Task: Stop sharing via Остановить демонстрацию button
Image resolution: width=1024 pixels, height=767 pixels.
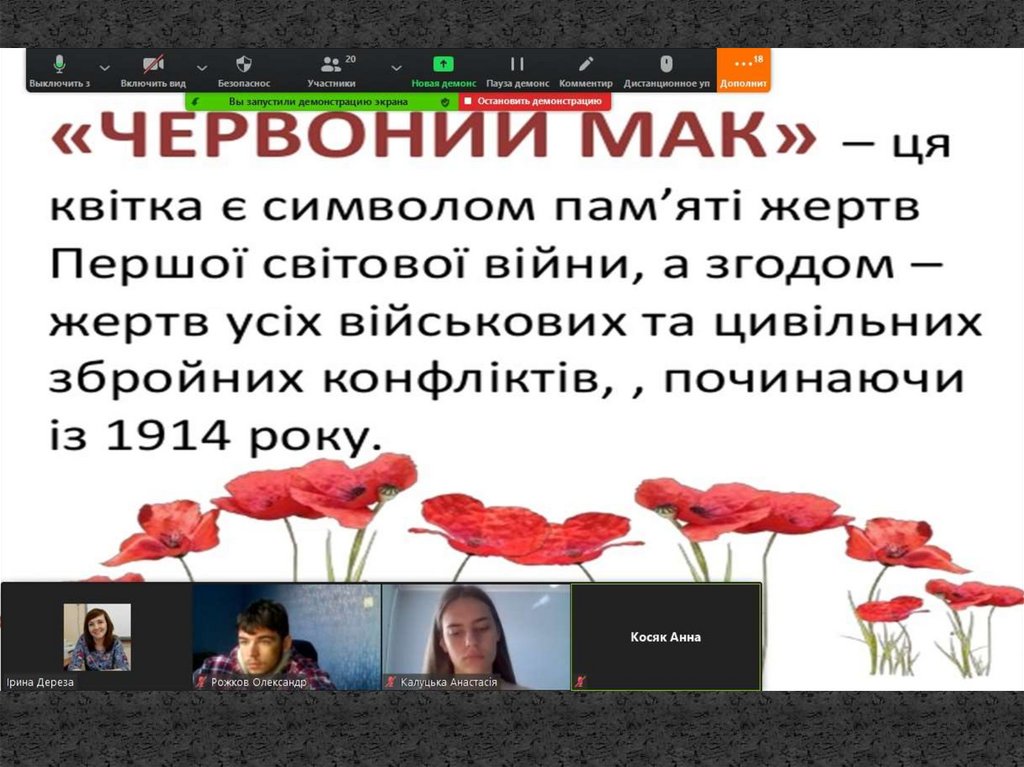Action: click(x=535, y=101)
